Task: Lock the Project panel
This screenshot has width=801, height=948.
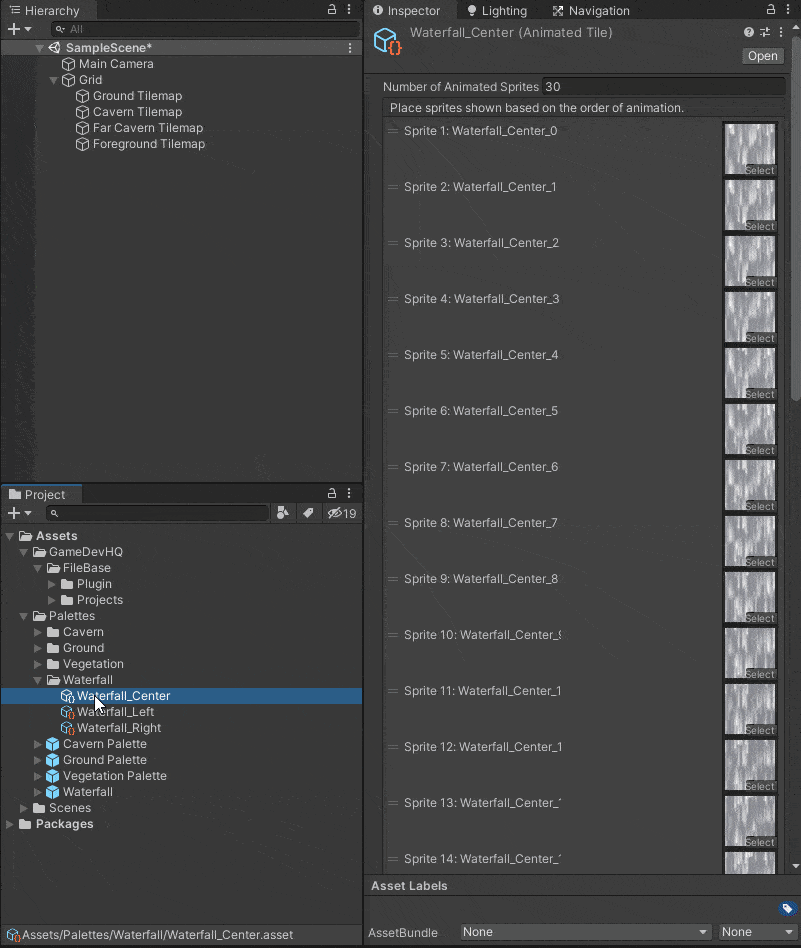Action: 332,493
